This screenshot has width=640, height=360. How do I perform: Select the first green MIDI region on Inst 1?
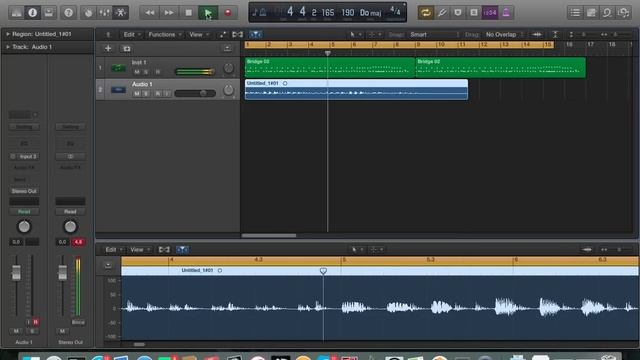tap(330, 67)
